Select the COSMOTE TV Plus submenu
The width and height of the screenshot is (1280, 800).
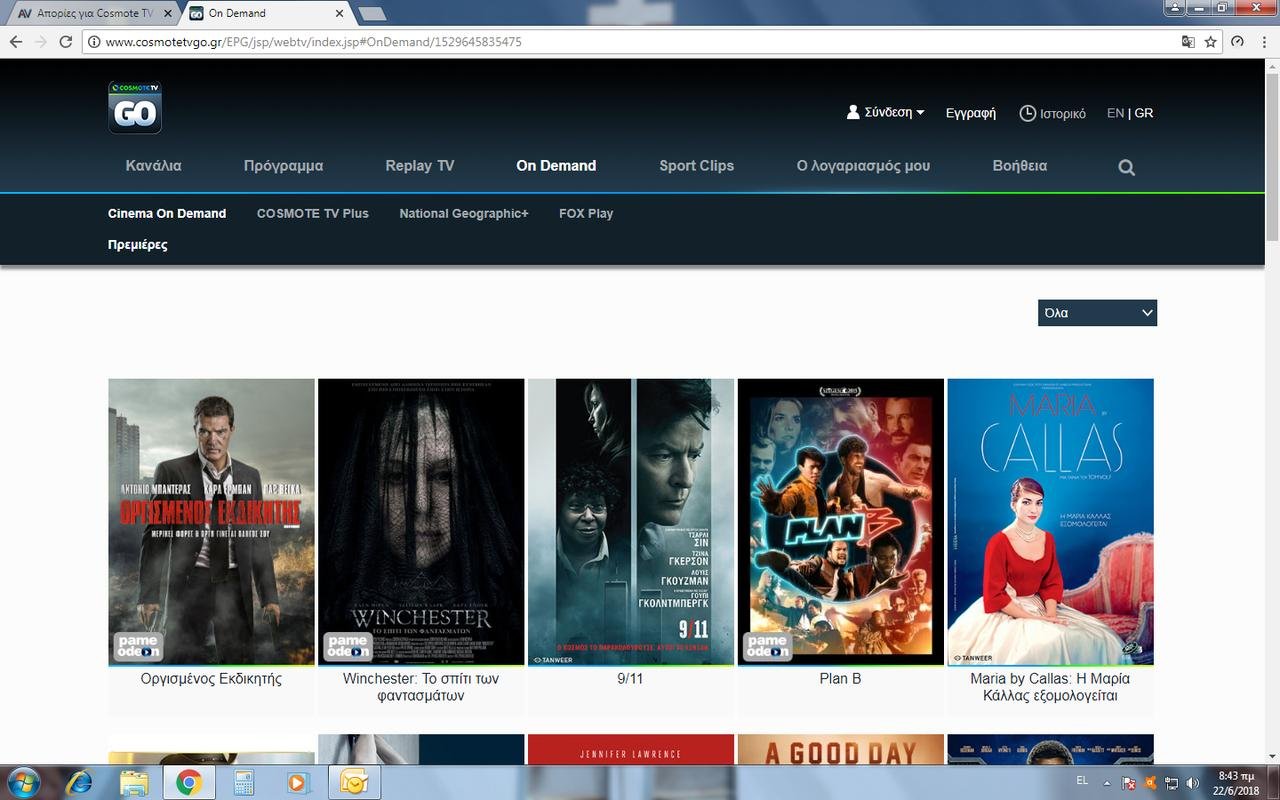(x=313, y=213)
